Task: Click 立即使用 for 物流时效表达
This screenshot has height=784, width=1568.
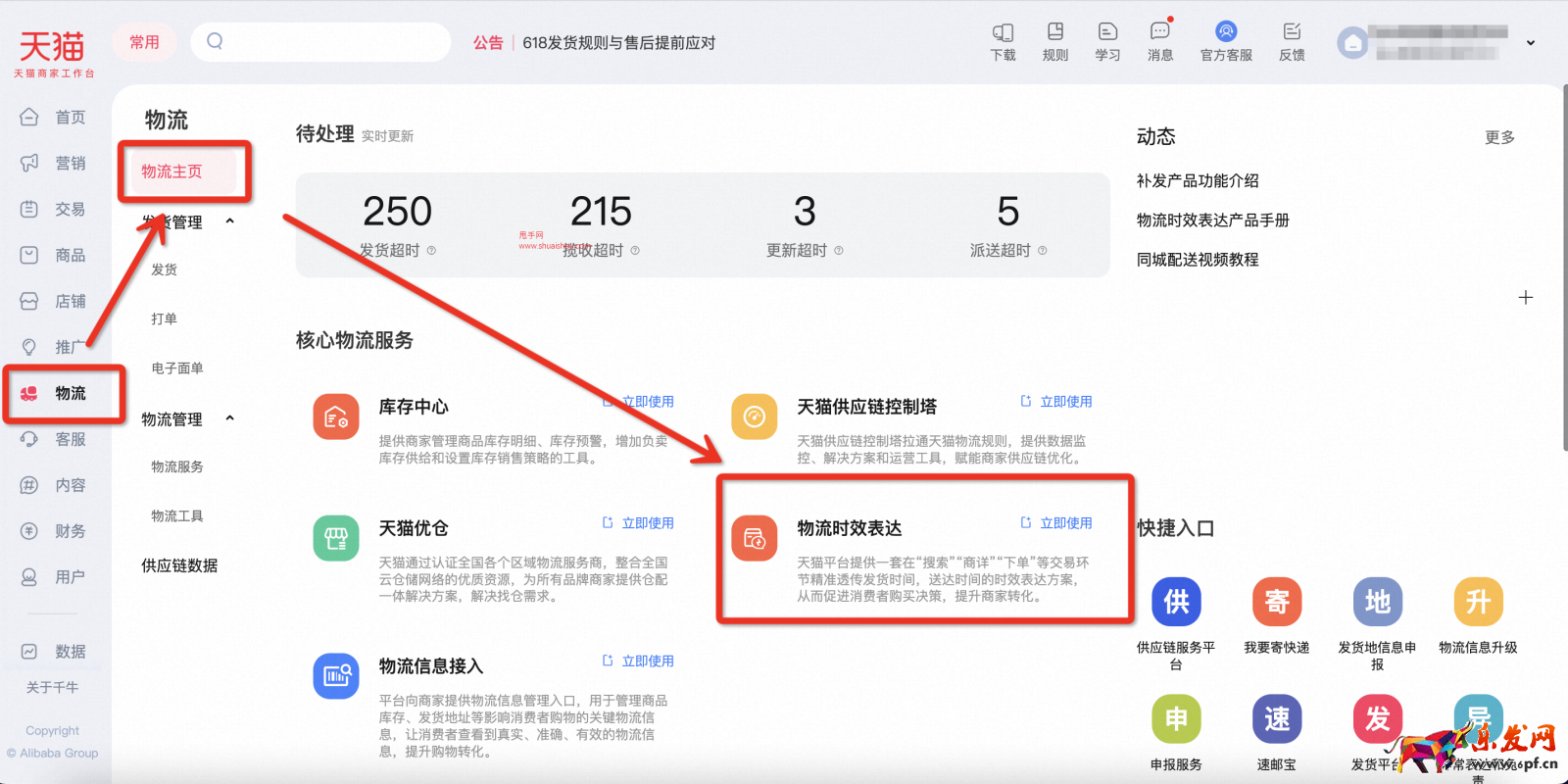Action: 1056,523
